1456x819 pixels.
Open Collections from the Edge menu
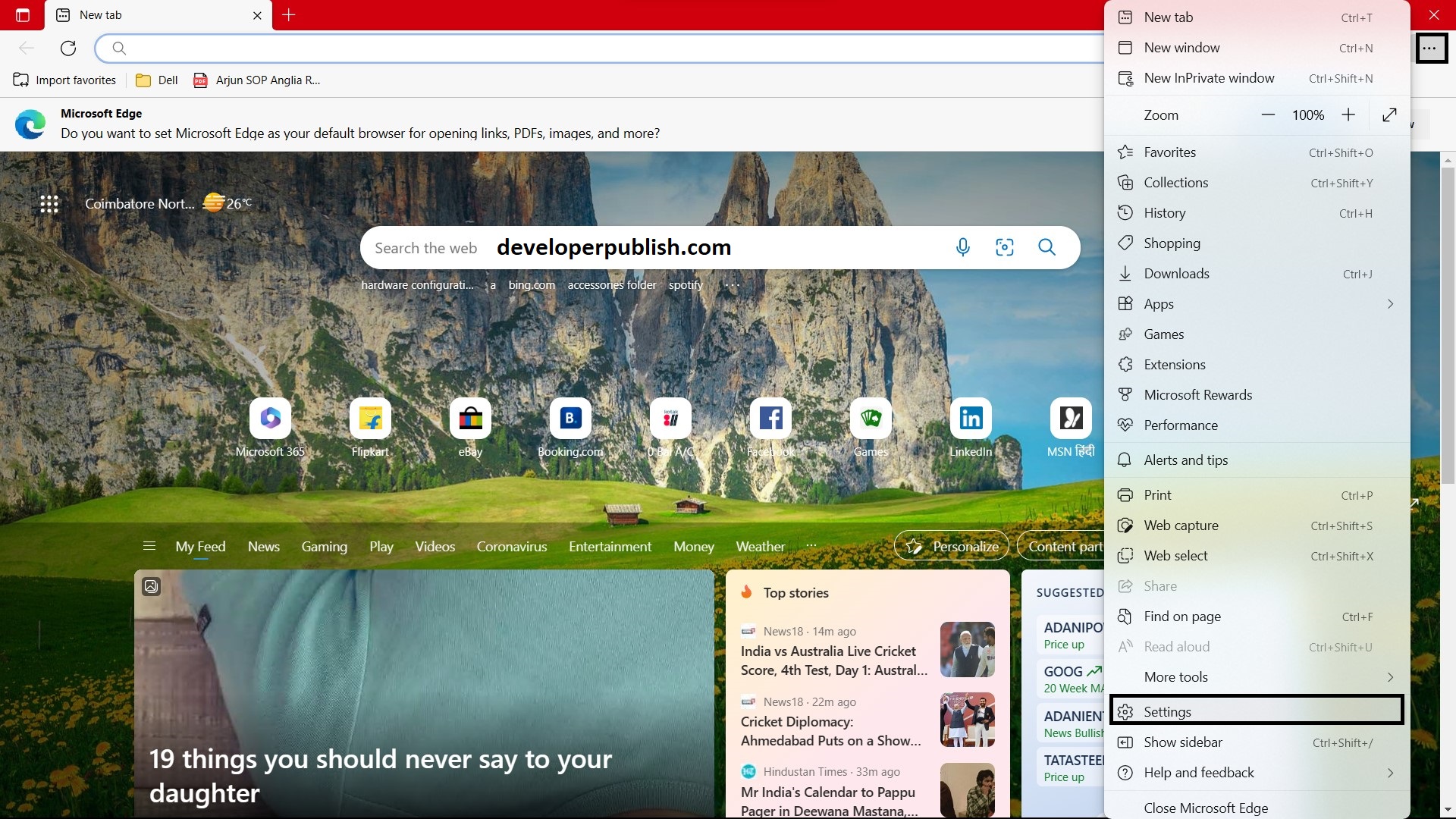[1175, 182]
